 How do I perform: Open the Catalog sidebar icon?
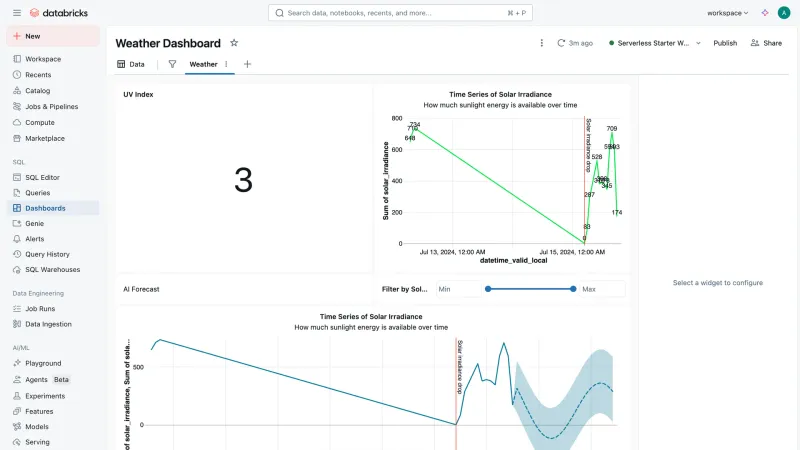17,90
